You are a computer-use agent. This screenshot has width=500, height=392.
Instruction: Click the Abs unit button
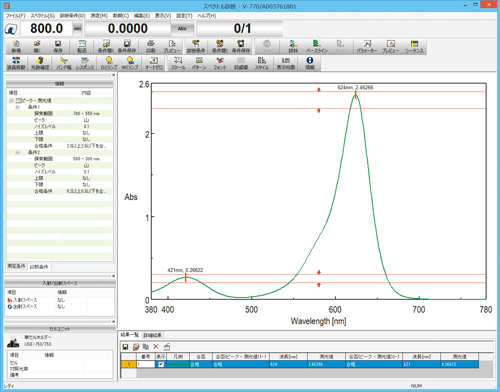(182, 29)
